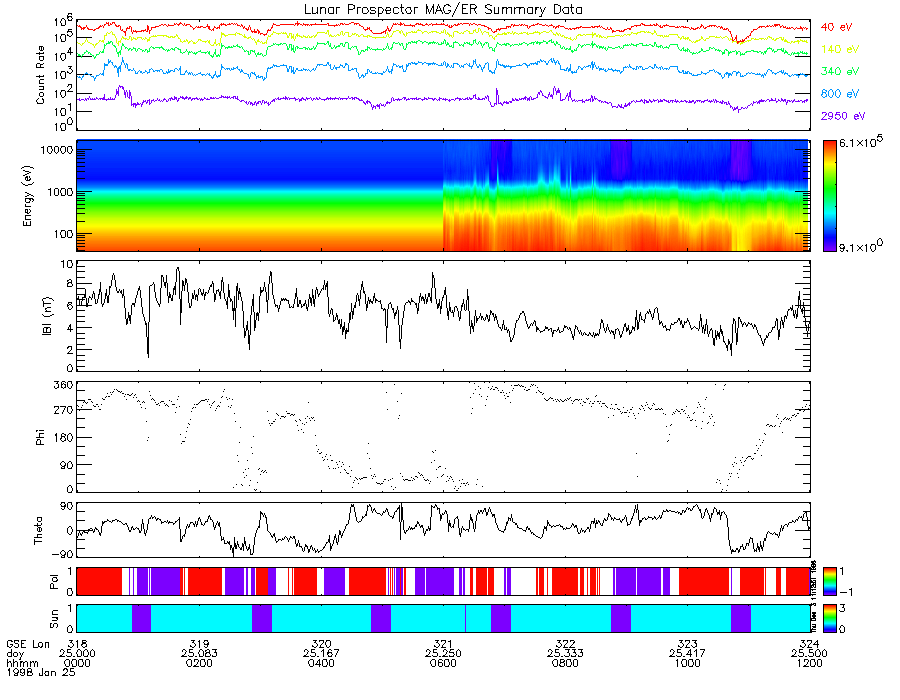
Task: Click the 2950 eV legend label
Action: point(843,116)
